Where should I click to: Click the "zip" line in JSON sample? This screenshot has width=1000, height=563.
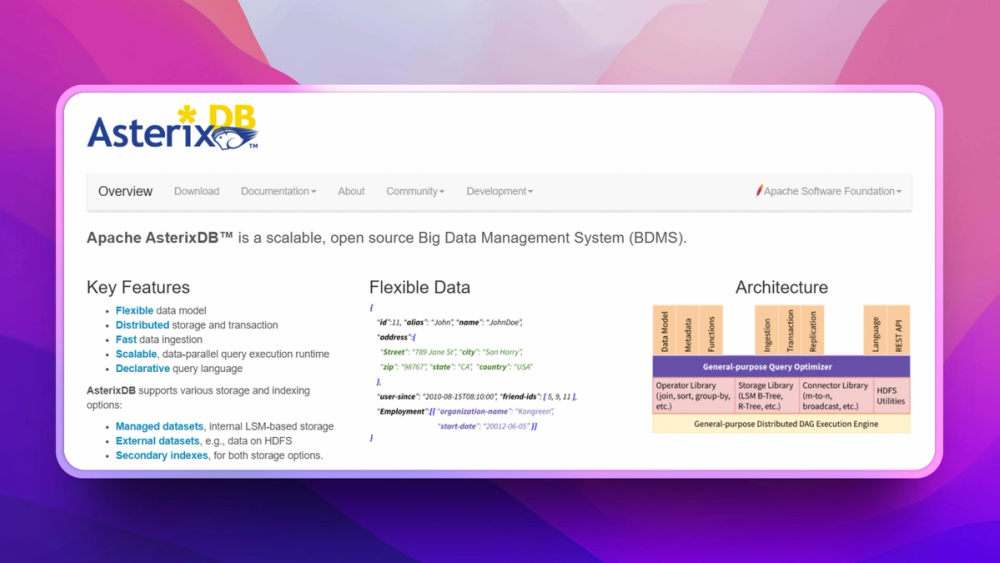click(x=456, y=367)
